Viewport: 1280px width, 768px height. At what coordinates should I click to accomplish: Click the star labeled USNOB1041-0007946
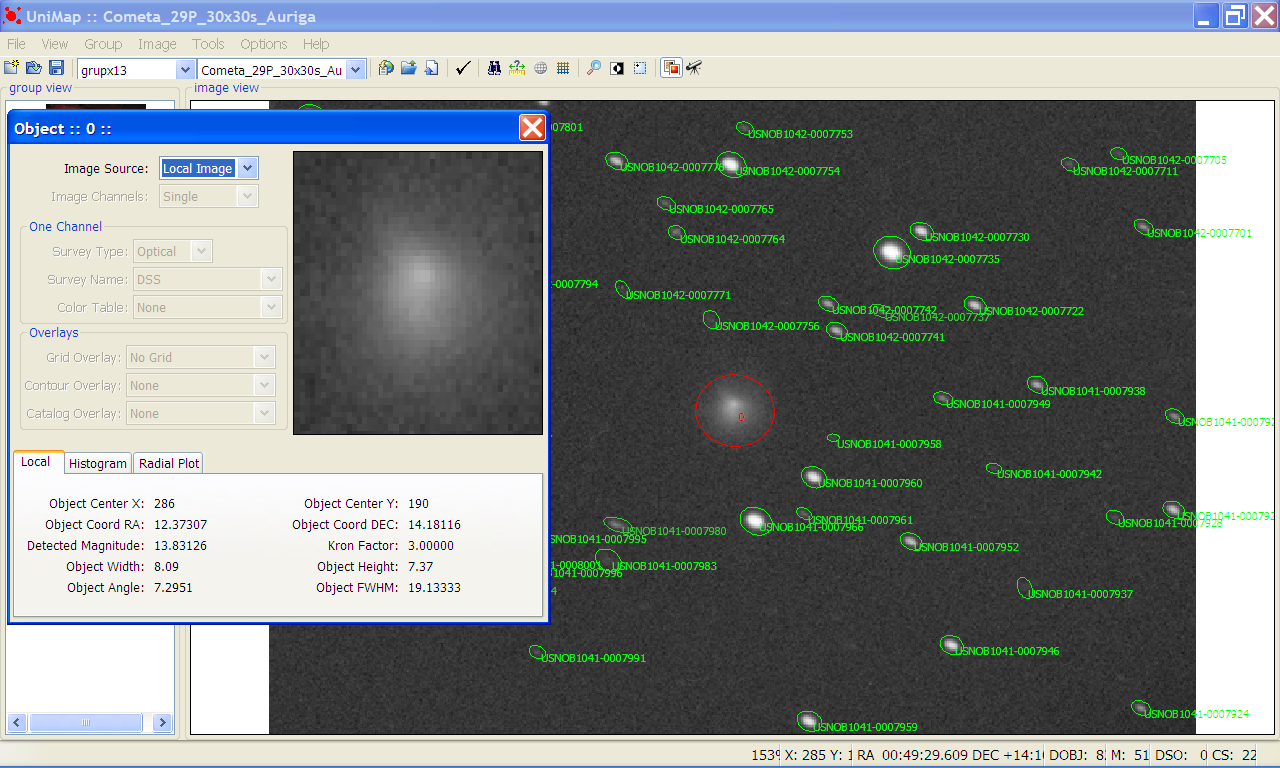point(951,645)
